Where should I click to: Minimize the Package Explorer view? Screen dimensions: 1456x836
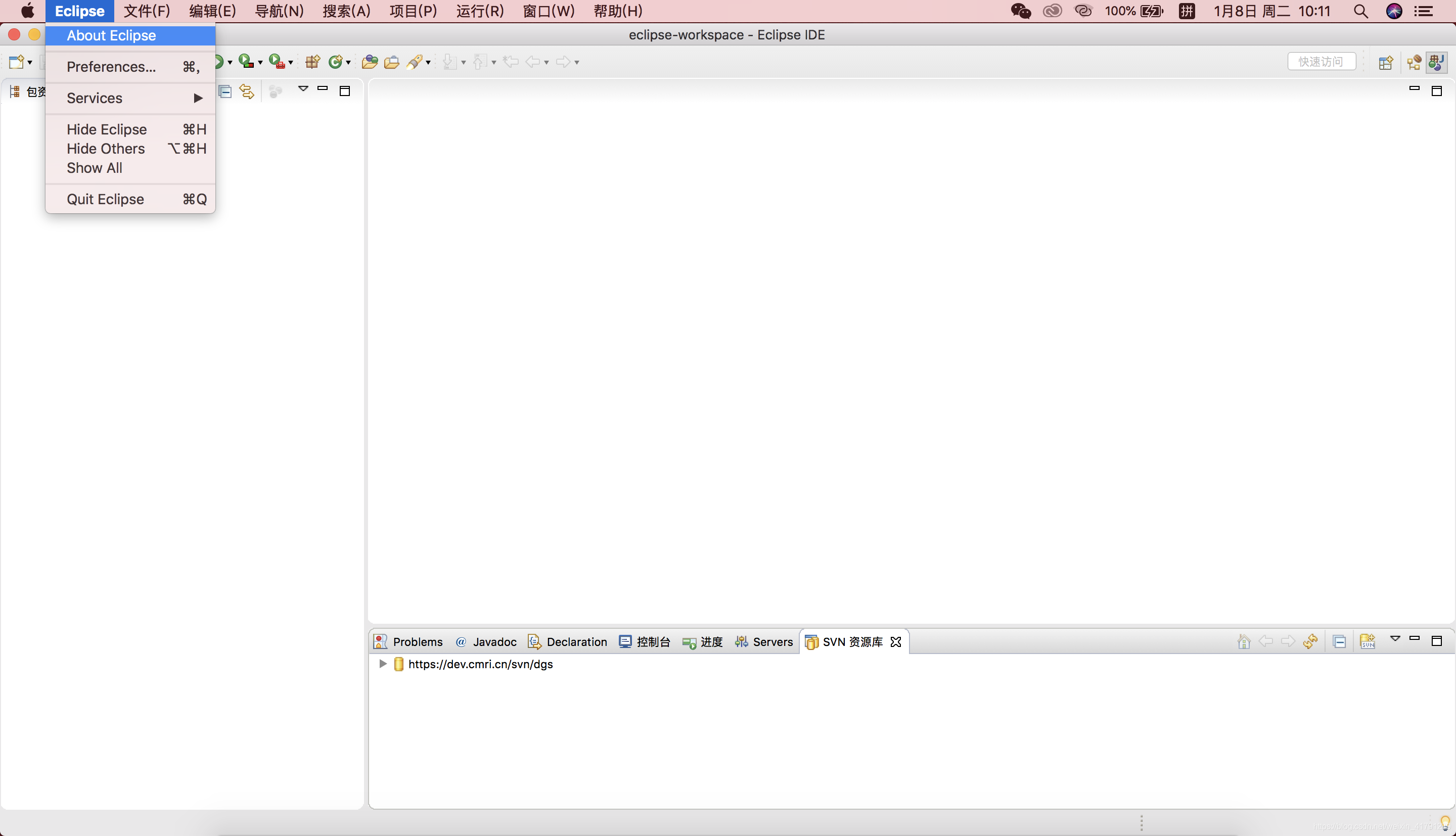pos(323,88)
